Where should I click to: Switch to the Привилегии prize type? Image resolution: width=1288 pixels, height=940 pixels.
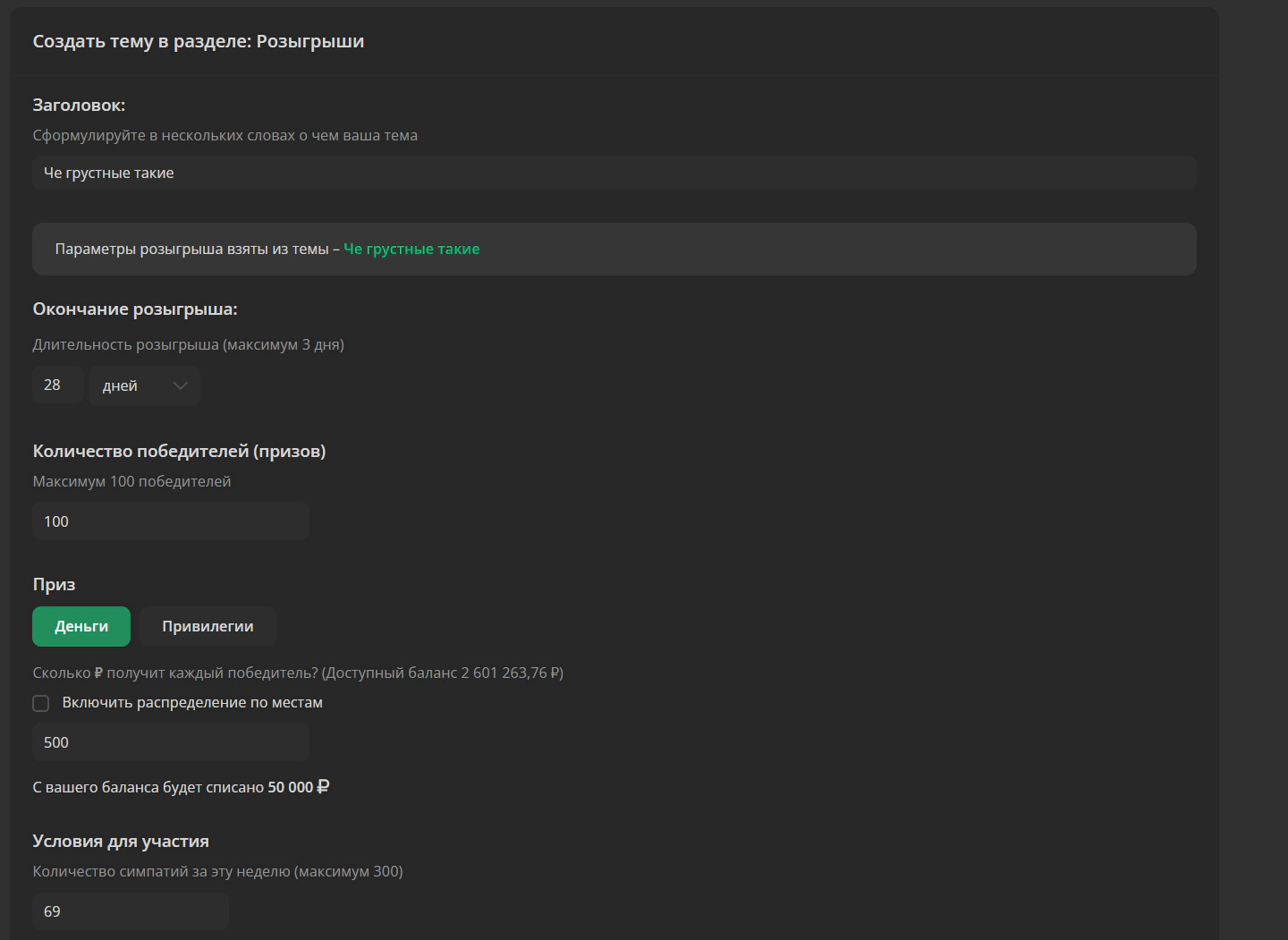[x=208, y=626]
